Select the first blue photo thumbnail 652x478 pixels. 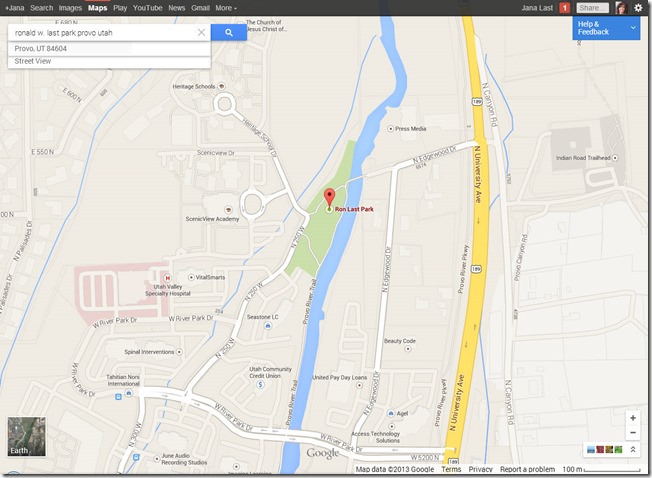click(x=591, y=449)
